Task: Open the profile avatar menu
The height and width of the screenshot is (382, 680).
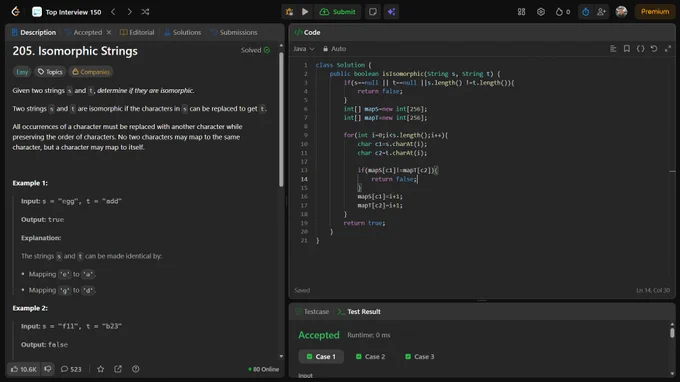Action: tap(621, 12)
